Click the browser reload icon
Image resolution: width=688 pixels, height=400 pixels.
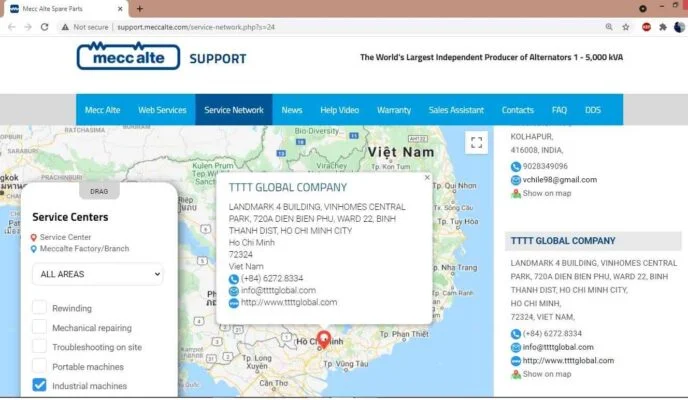coord(45,27)
